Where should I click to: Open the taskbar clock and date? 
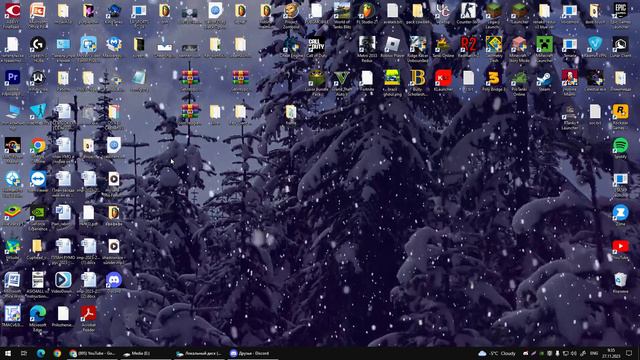pyautogui.click(x=611, y=353)
